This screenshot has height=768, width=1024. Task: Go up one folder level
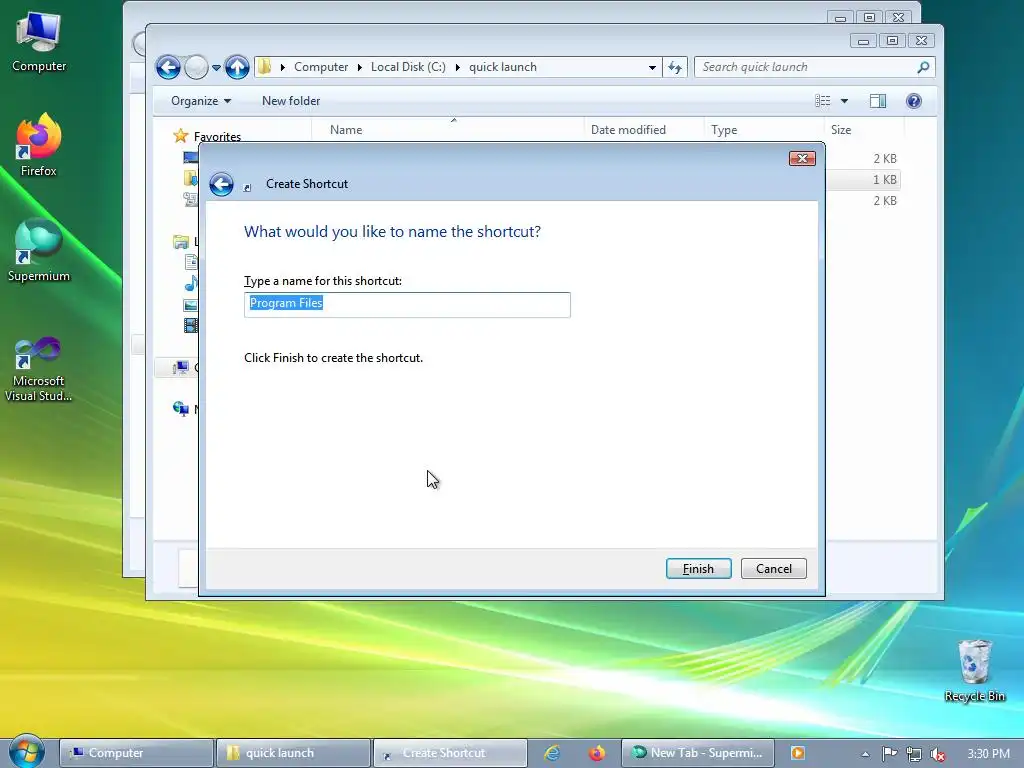[x=237, y=67]
